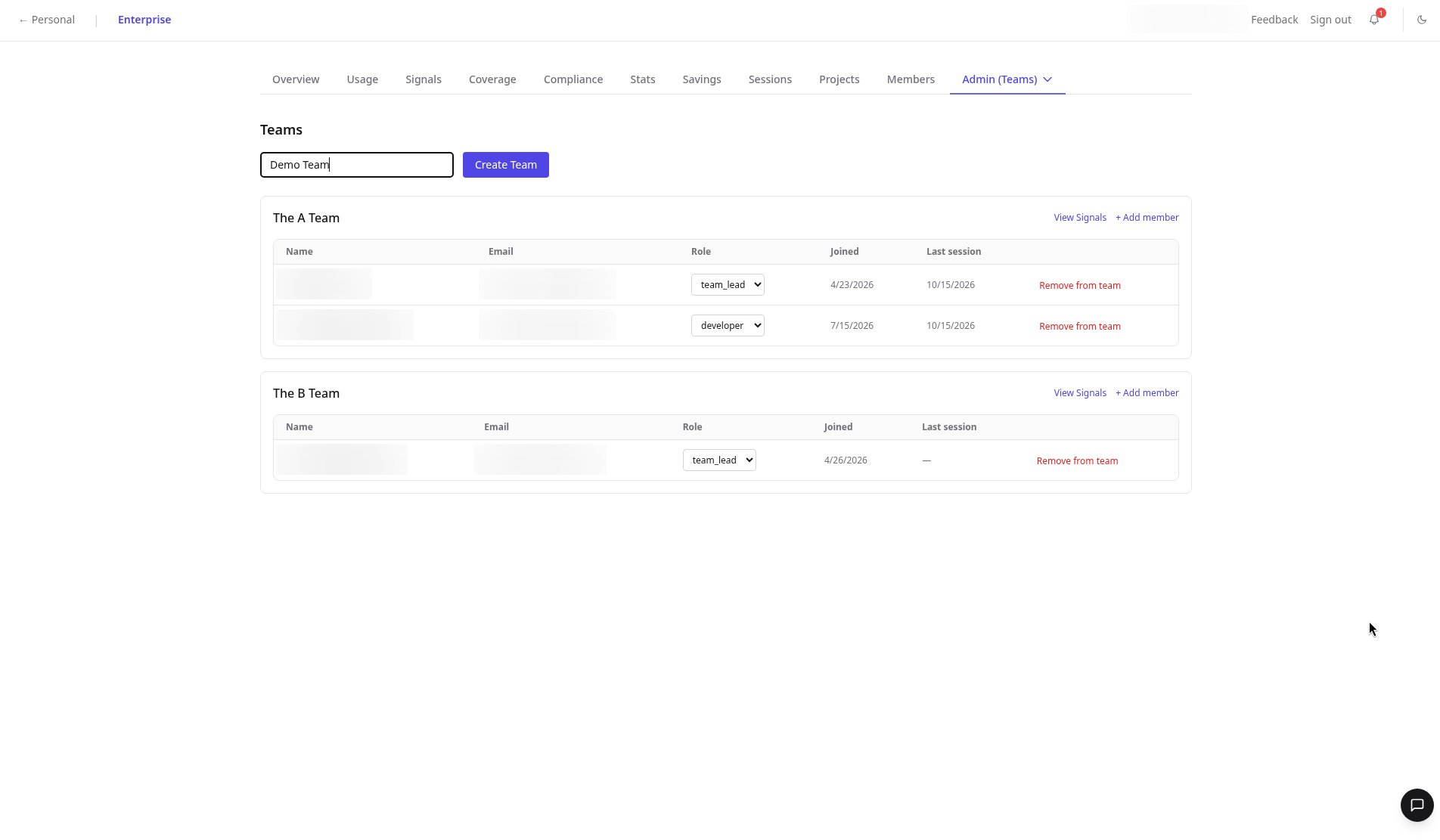
Task: Click the 7/15/2026 joined date
Action: [x=852, y=326]
